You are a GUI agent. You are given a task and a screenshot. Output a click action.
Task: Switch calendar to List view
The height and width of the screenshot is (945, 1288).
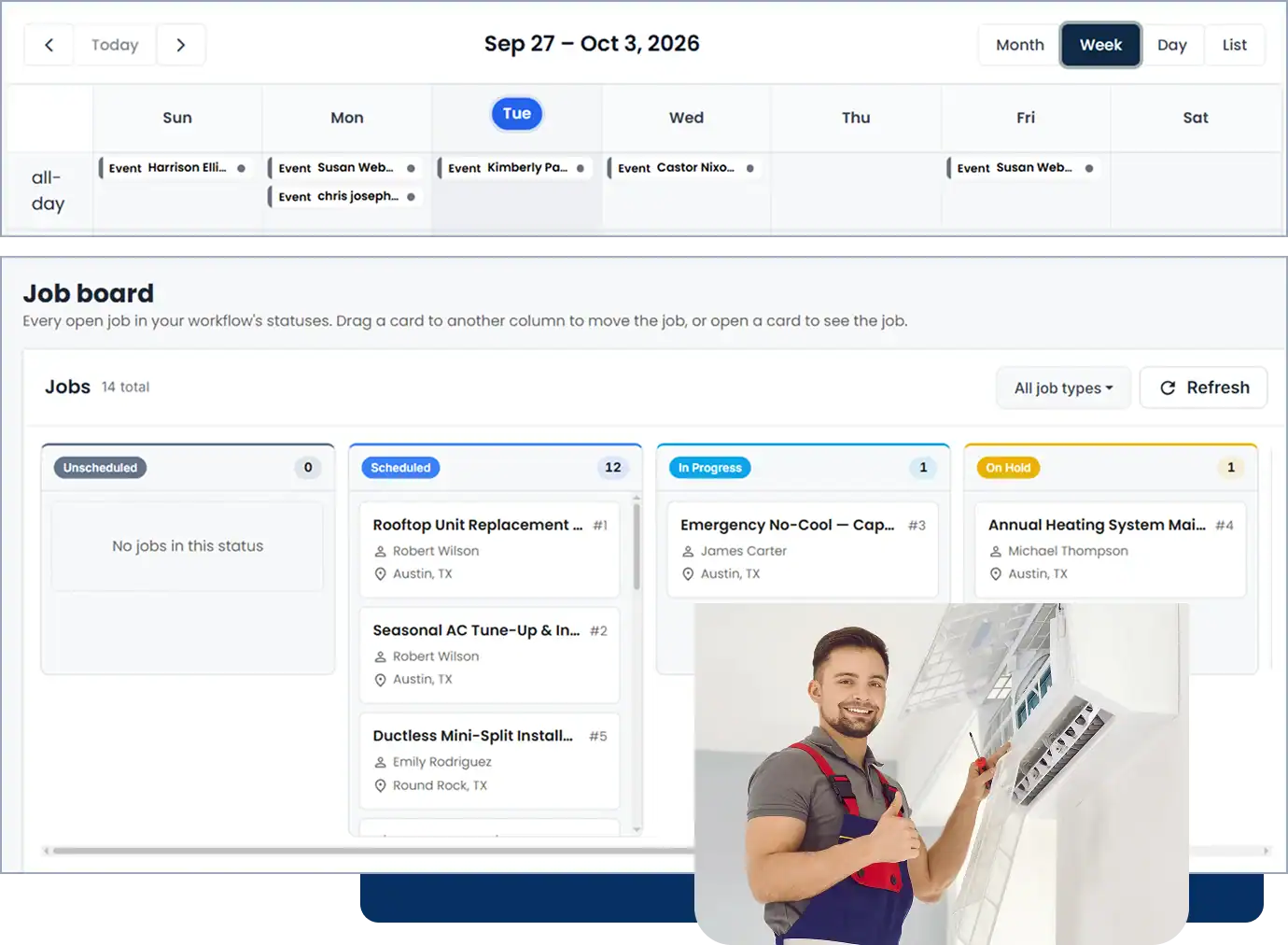coord(1235,45)
